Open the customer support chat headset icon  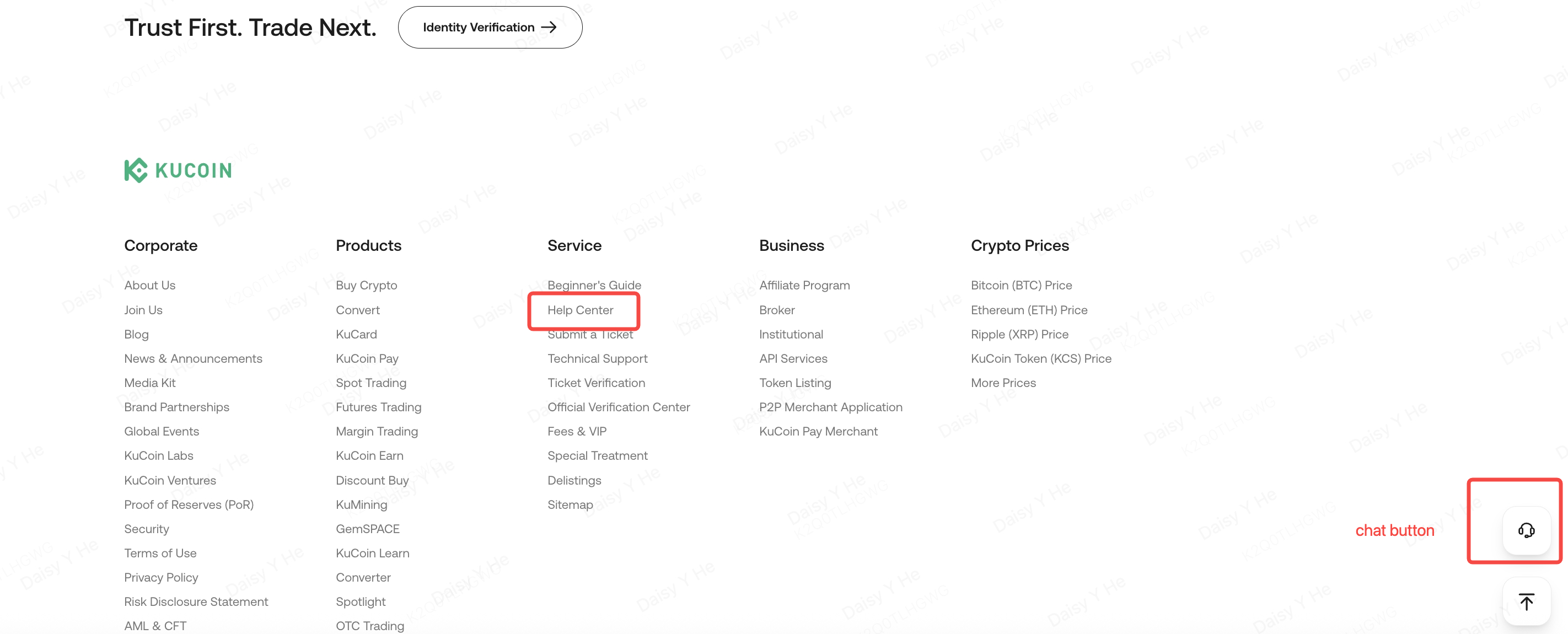tap(1526, 530)
